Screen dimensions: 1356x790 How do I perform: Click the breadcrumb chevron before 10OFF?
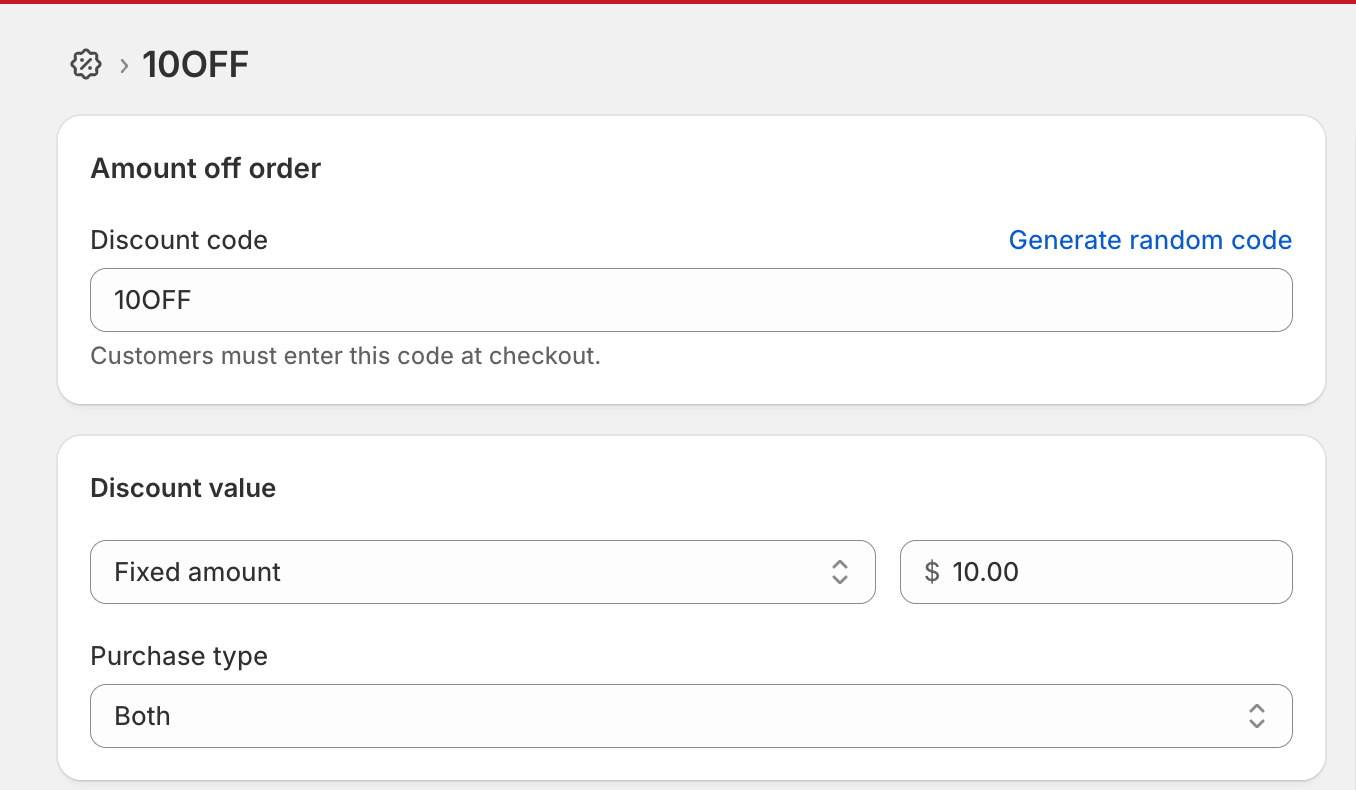(x=124, y=66)
